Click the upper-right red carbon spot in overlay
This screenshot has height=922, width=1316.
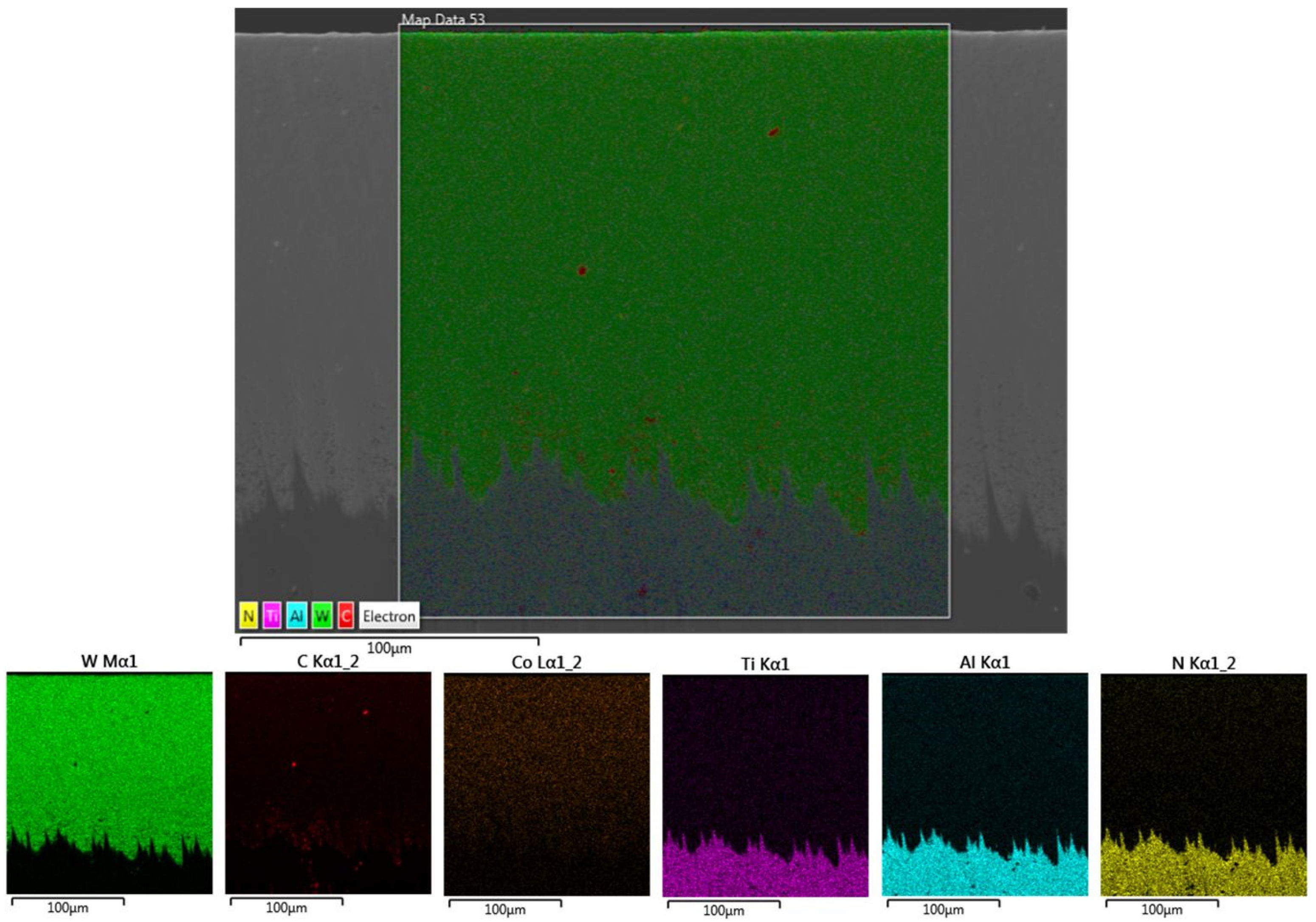[773, 133]
